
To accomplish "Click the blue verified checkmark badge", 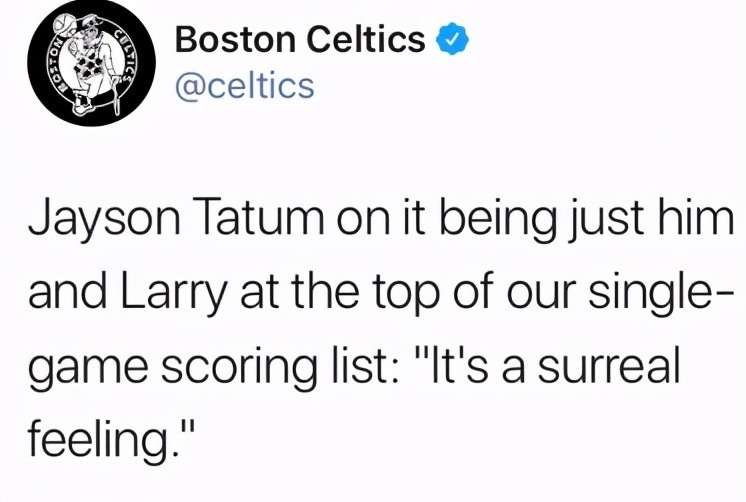I will pos(452,39).
